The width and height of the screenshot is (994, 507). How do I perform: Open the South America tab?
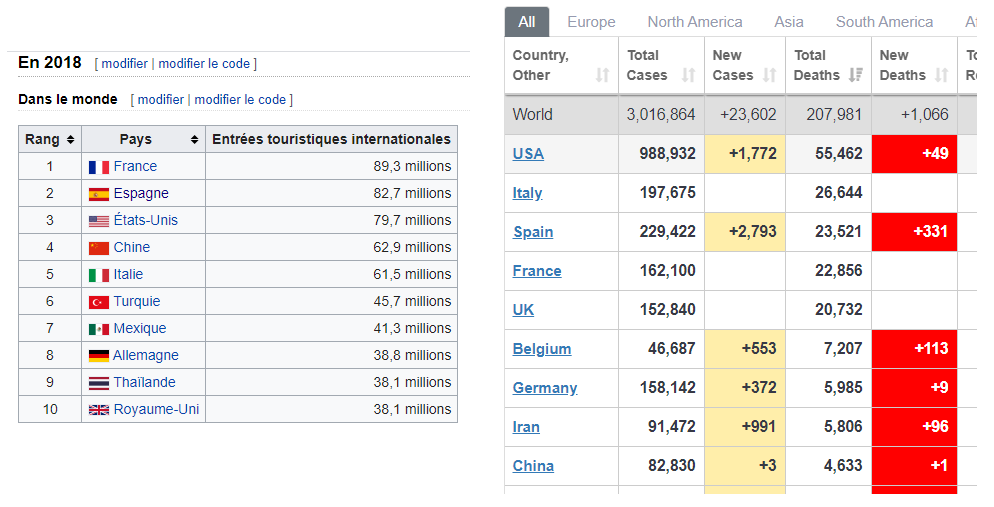[884, 22]
